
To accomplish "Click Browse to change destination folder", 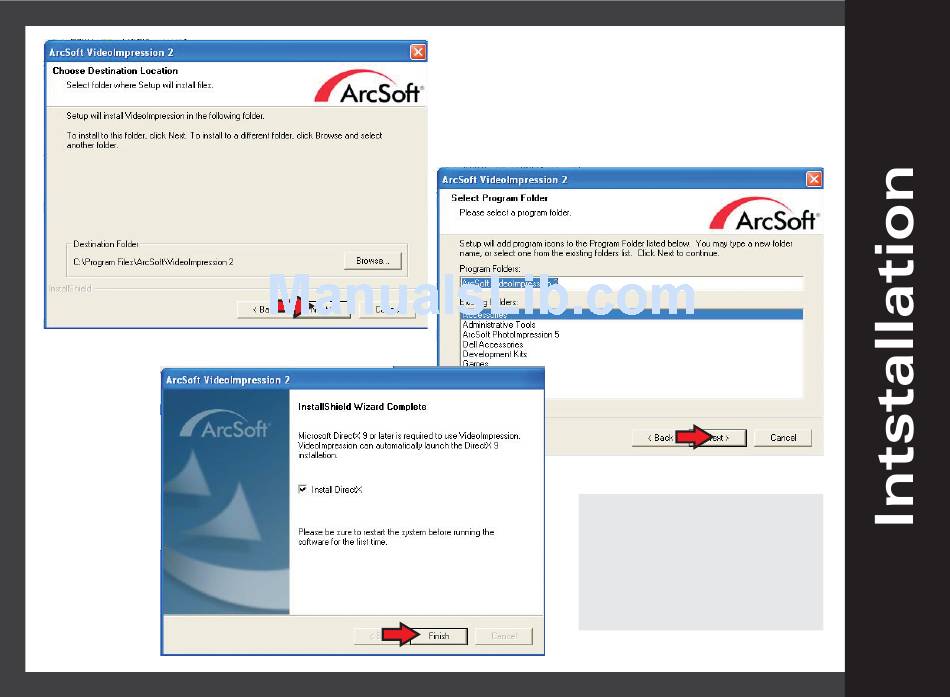I will tap(372, 261).
